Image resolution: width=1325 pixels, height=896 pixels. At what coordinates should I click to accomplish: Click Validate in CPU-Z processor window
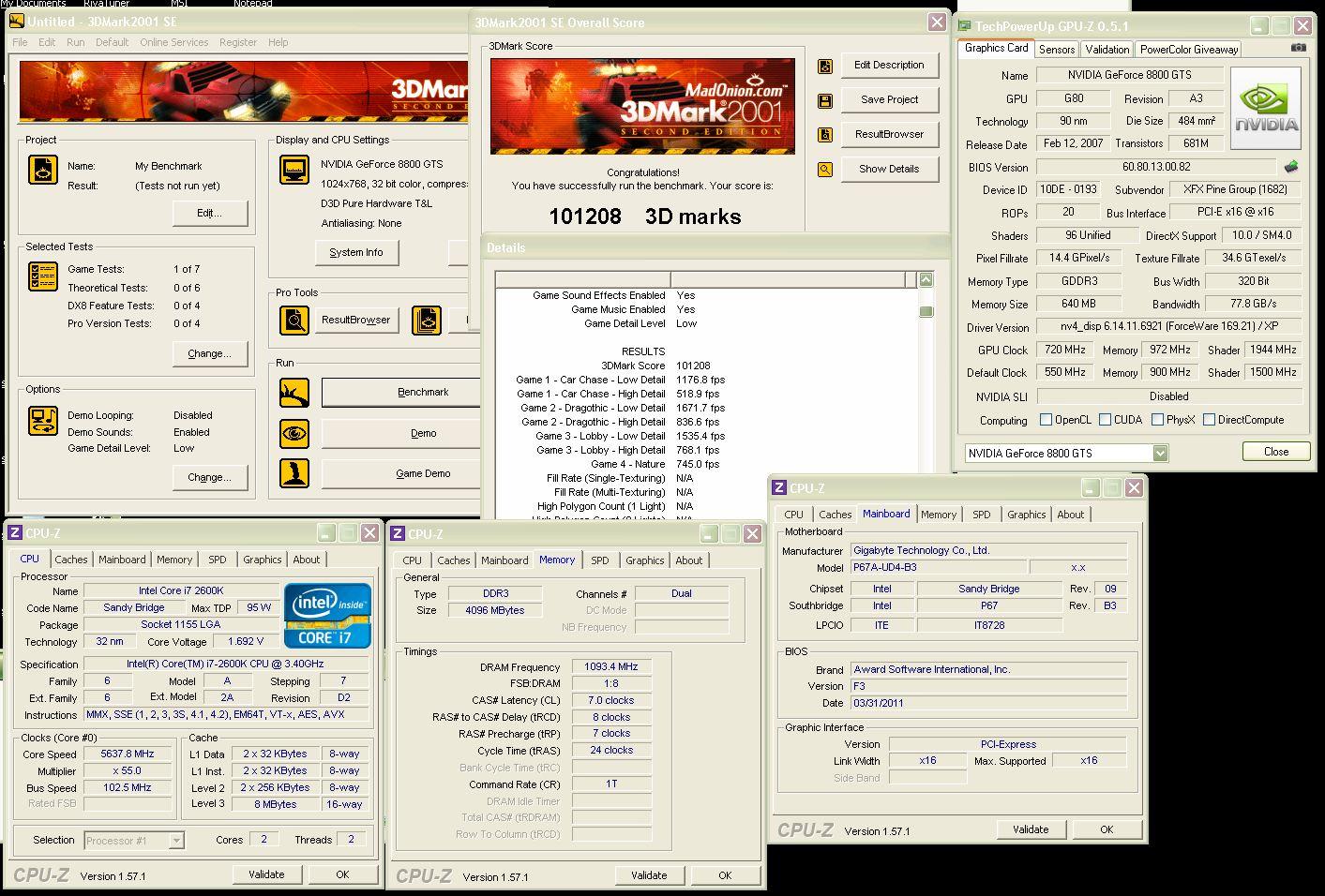(266, 874)
